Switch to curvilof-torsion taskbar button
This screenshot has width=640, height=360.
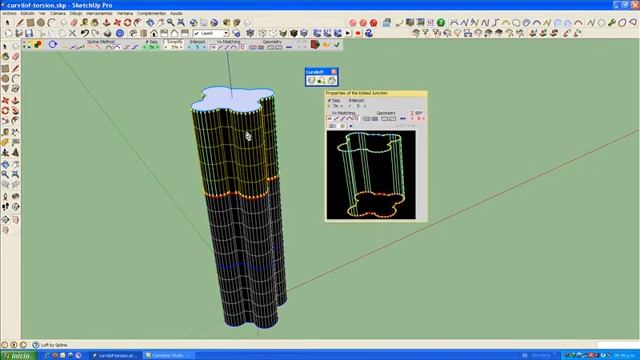(x=116, y=356)
